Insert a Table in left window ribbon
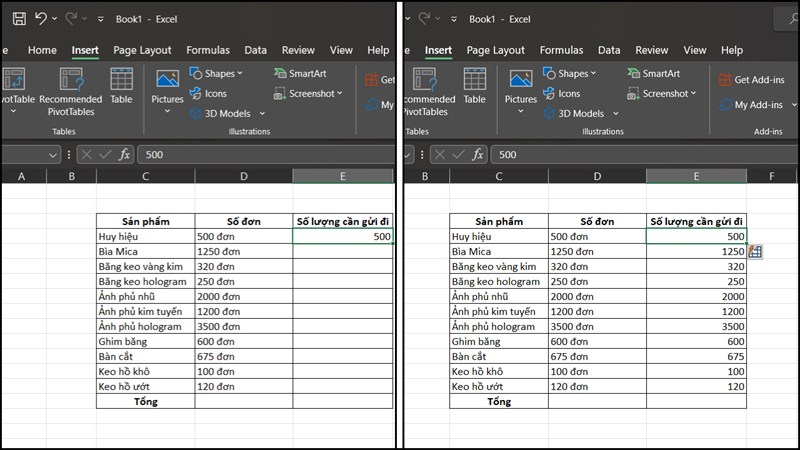This screenshot has width=800, height=450. [x=121, y=86]
